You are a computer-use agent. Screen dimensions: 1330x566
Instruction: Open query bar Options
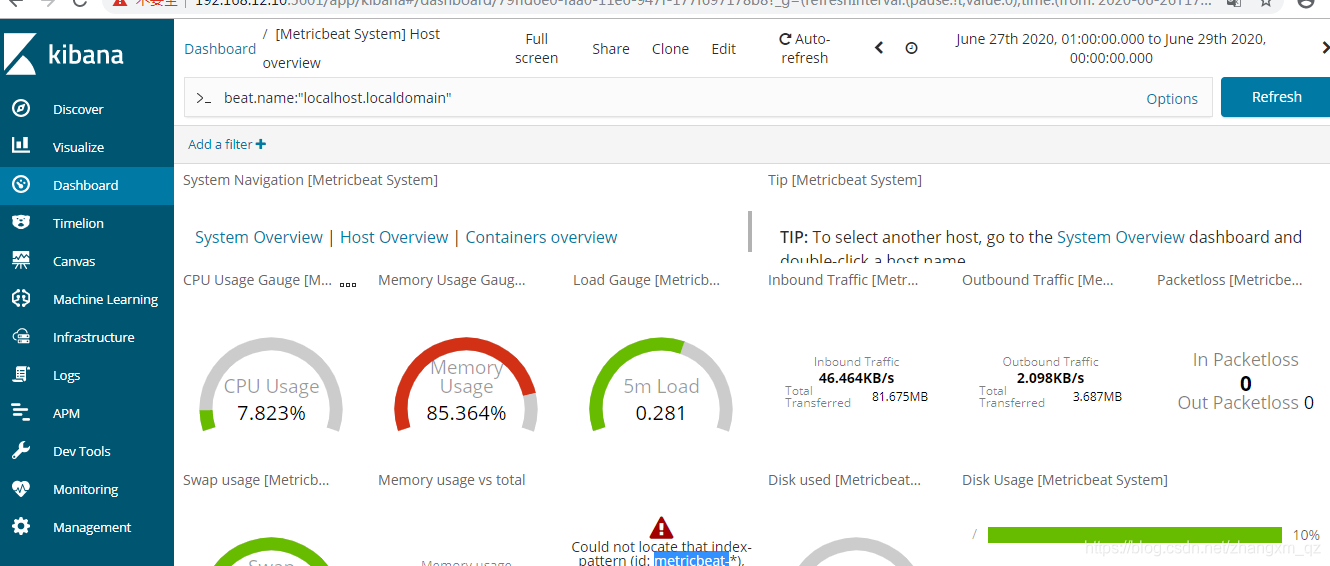(x=1172, y=99)
